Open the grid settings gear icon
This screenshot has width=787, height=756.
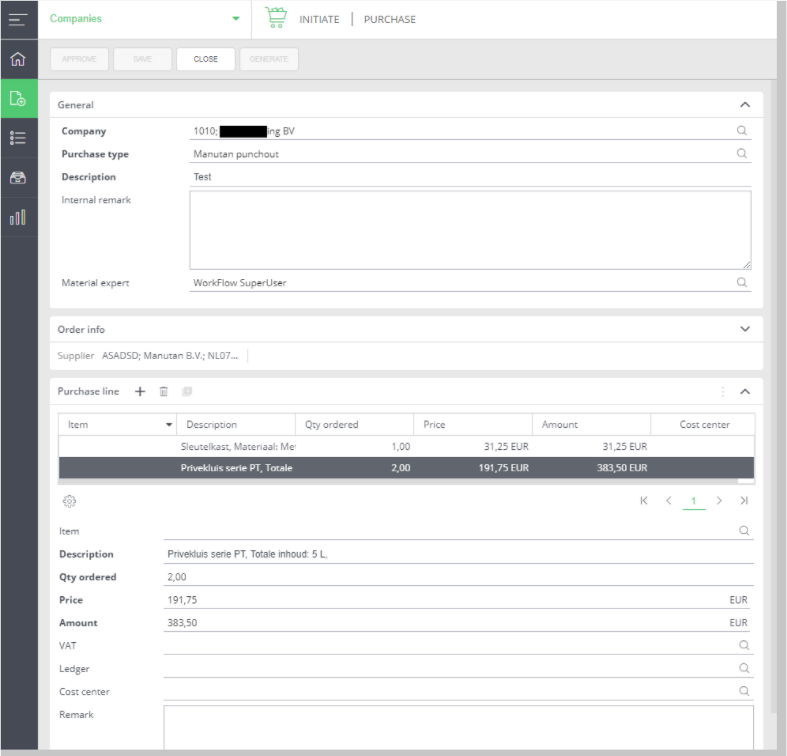(69, 501)
